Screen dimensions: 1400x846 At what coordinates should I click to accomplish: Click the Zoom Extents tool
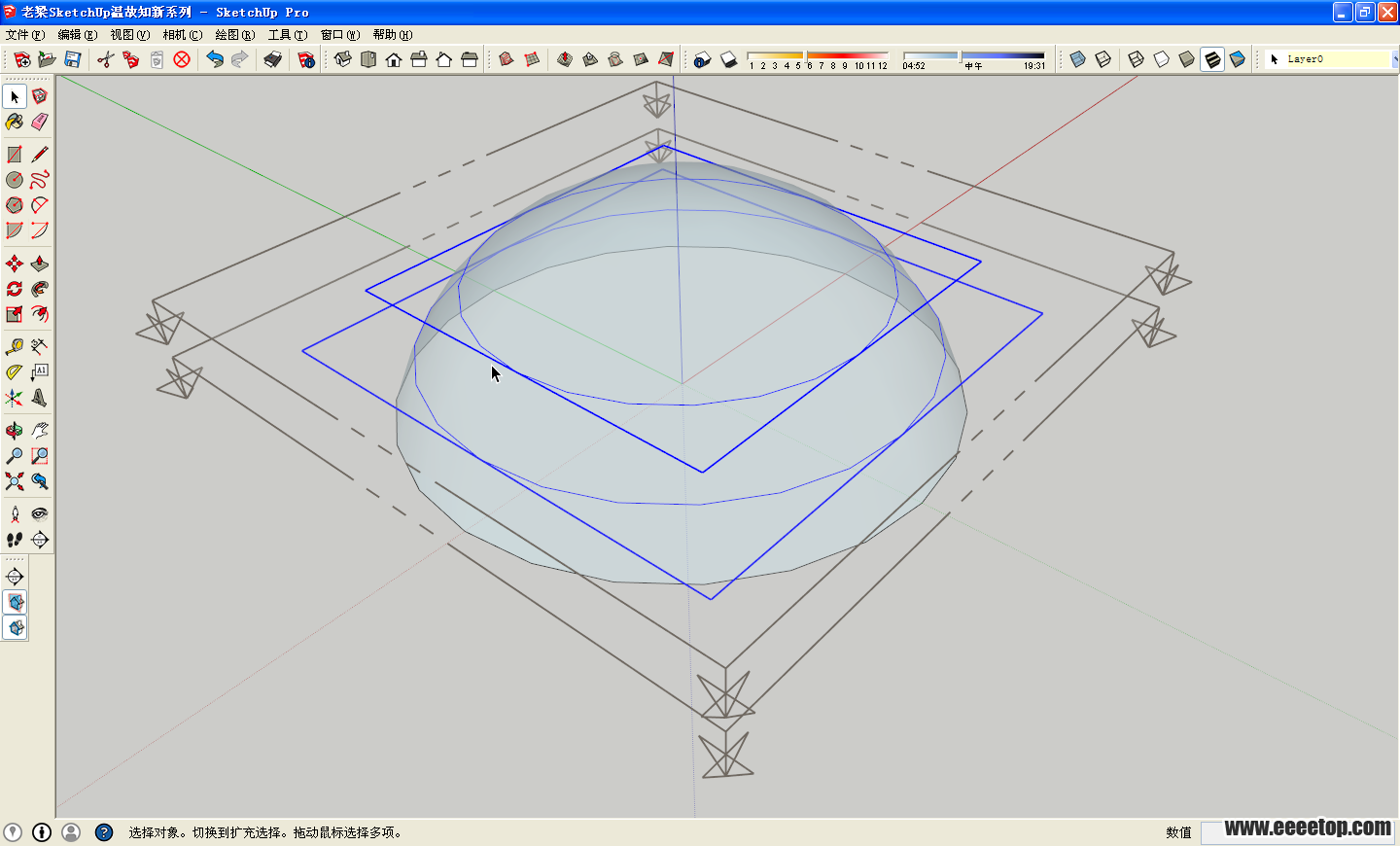pos(15,481)
